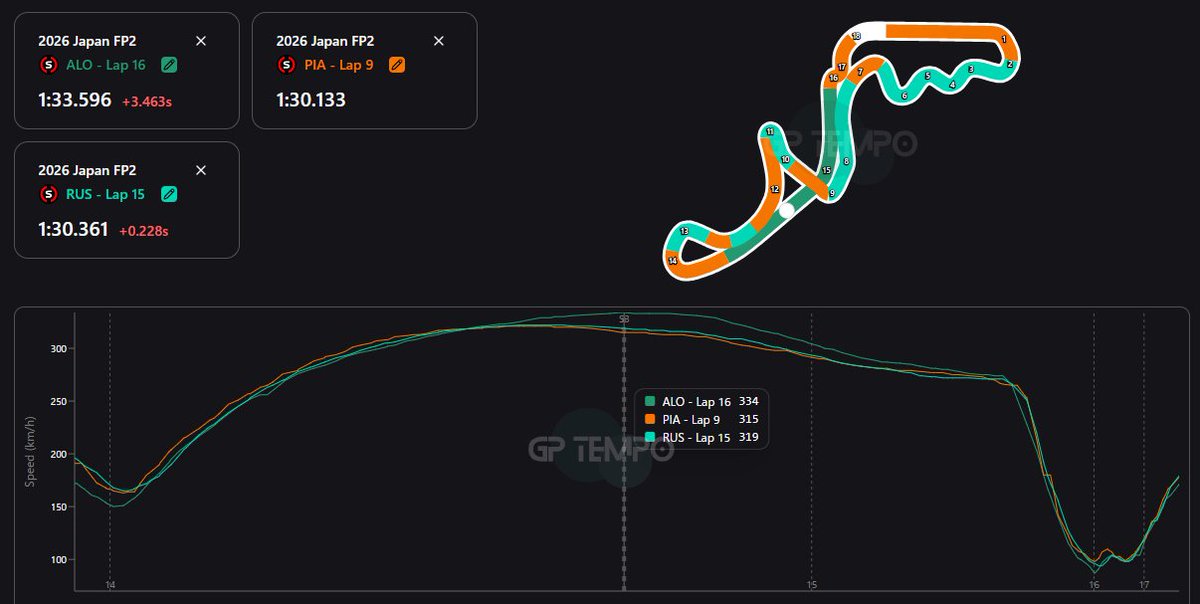Click turn 13 marker on track map

[684, 231]
